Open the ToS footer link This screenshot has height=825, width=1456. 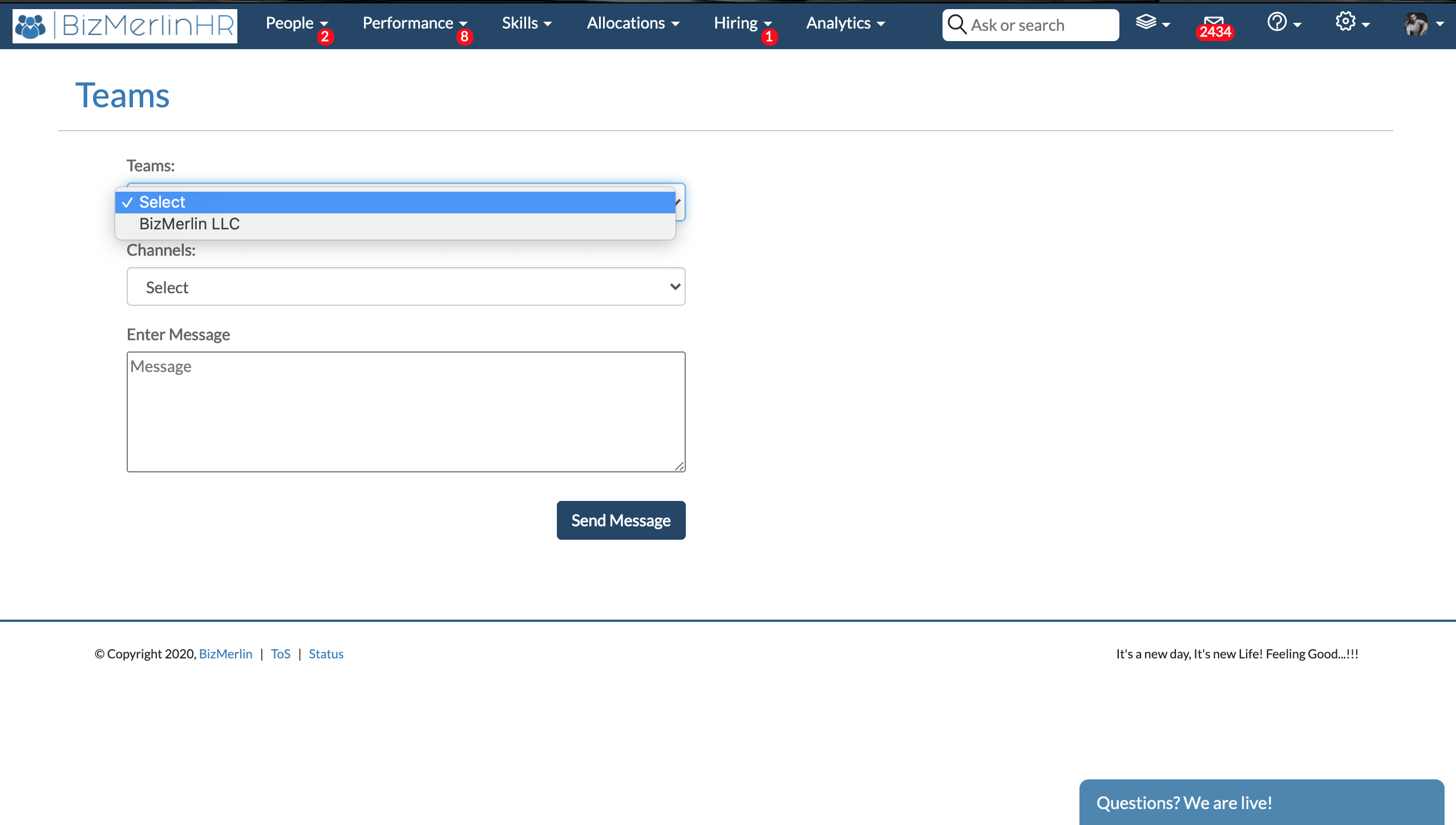coord(281,654)
